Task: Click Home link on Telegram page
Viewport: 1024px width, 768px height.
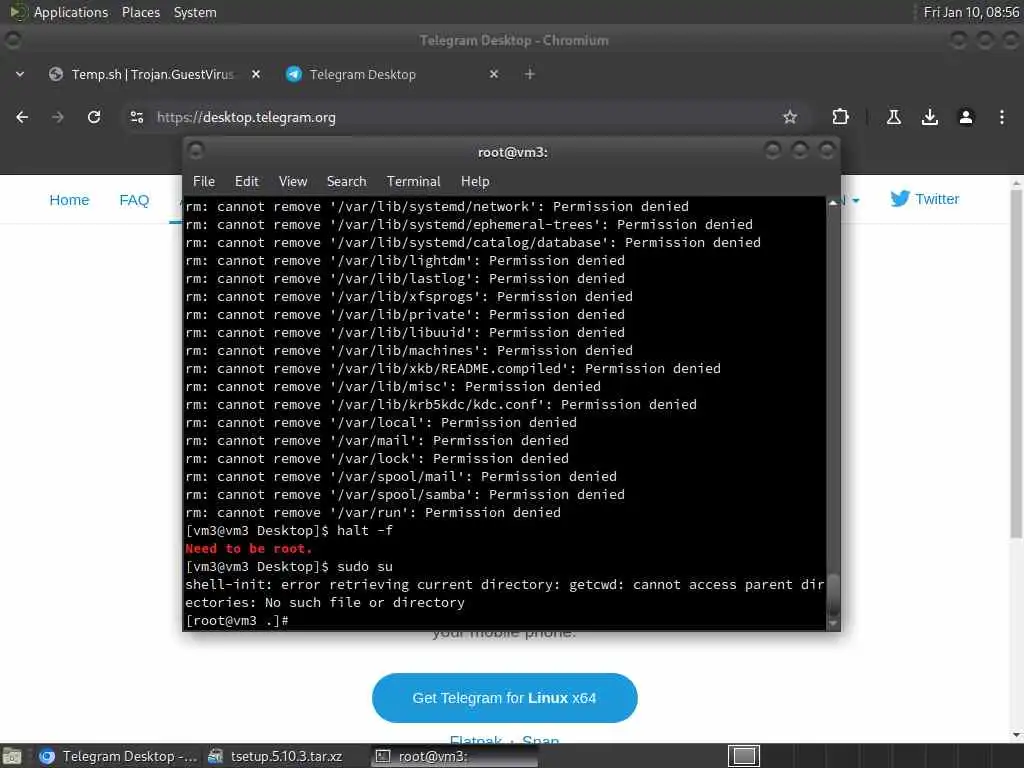Action: point(69,200)
